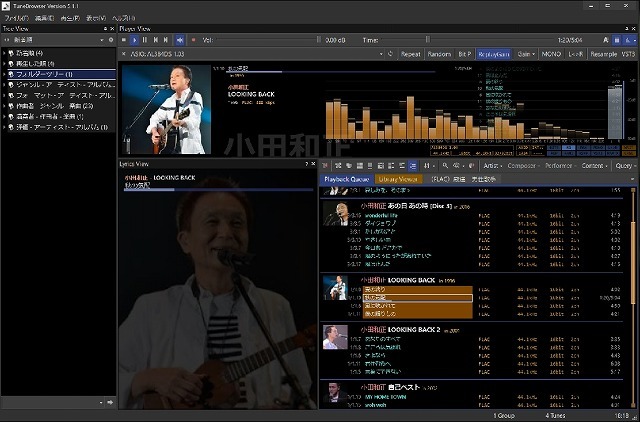
Task: Open the Artist filter dropdown
Action: [492, 165]
